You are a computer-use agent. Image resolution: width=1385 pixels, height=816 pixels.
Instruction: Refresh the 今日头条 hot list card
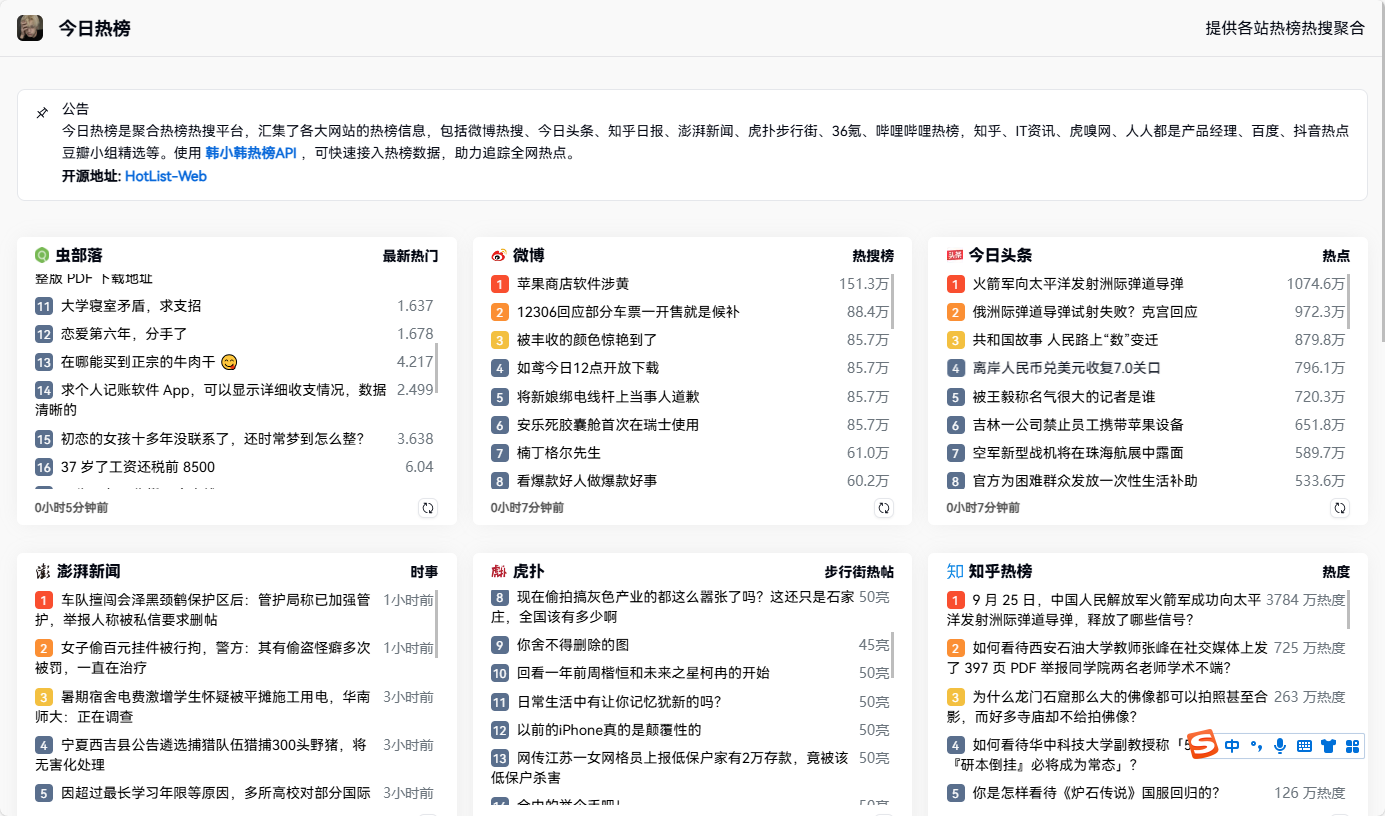(x=1340, y=508)
